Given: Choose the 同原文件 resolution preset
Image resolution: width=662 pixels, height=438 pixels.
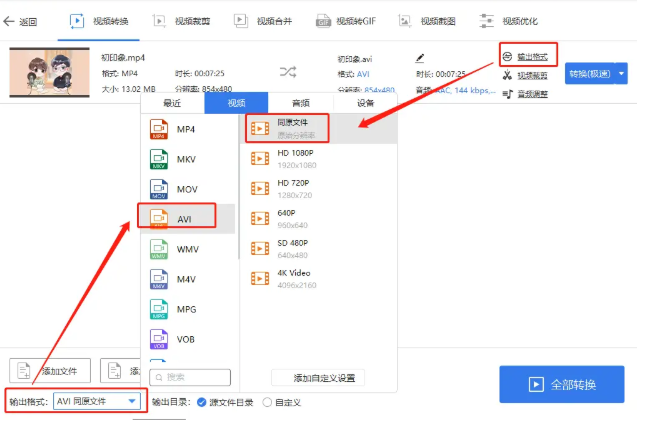Looking at the screenshot, I should [319, 128].
